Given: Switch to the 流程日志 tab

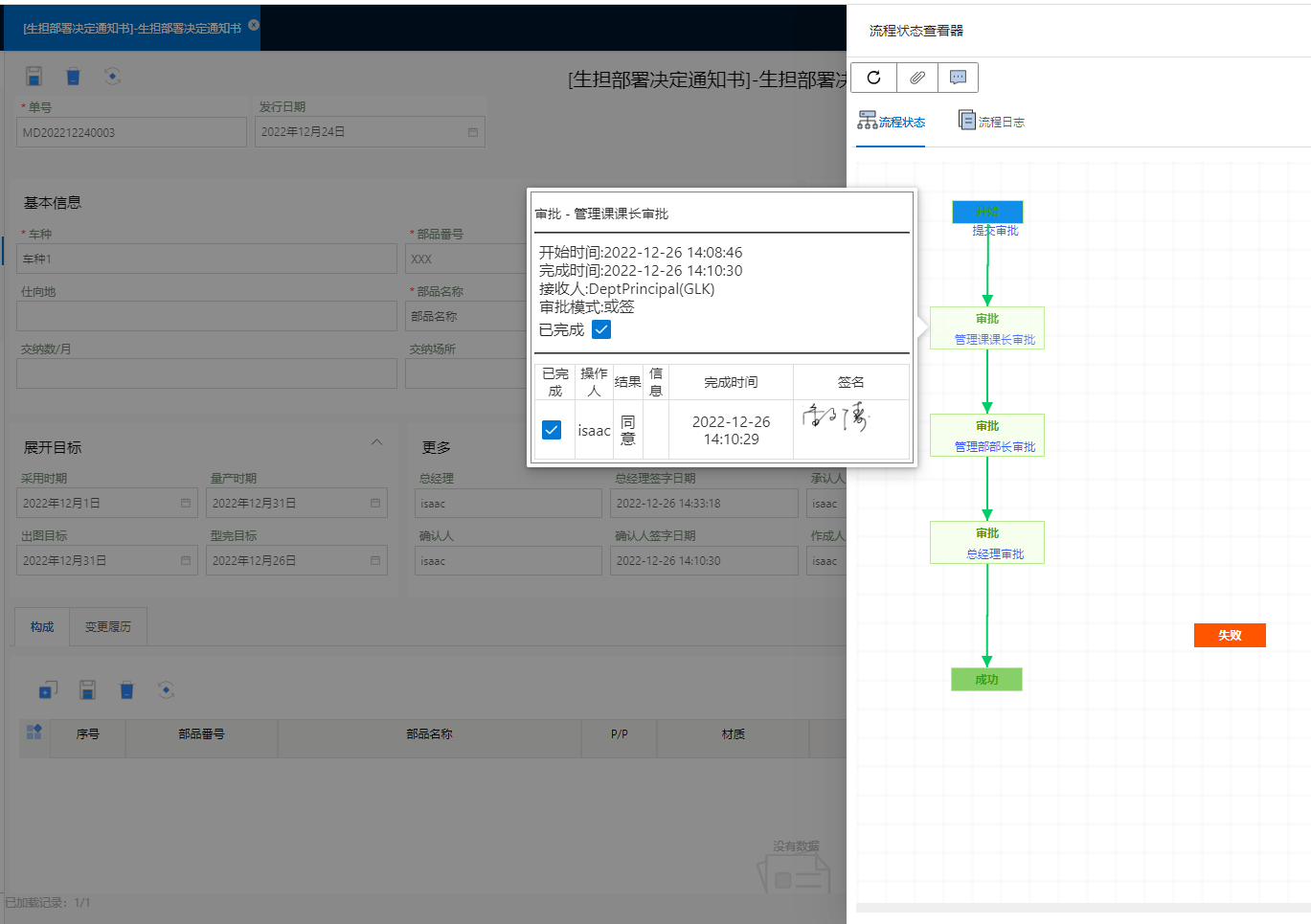Looking at the screenshot, I should click(992, 122).
